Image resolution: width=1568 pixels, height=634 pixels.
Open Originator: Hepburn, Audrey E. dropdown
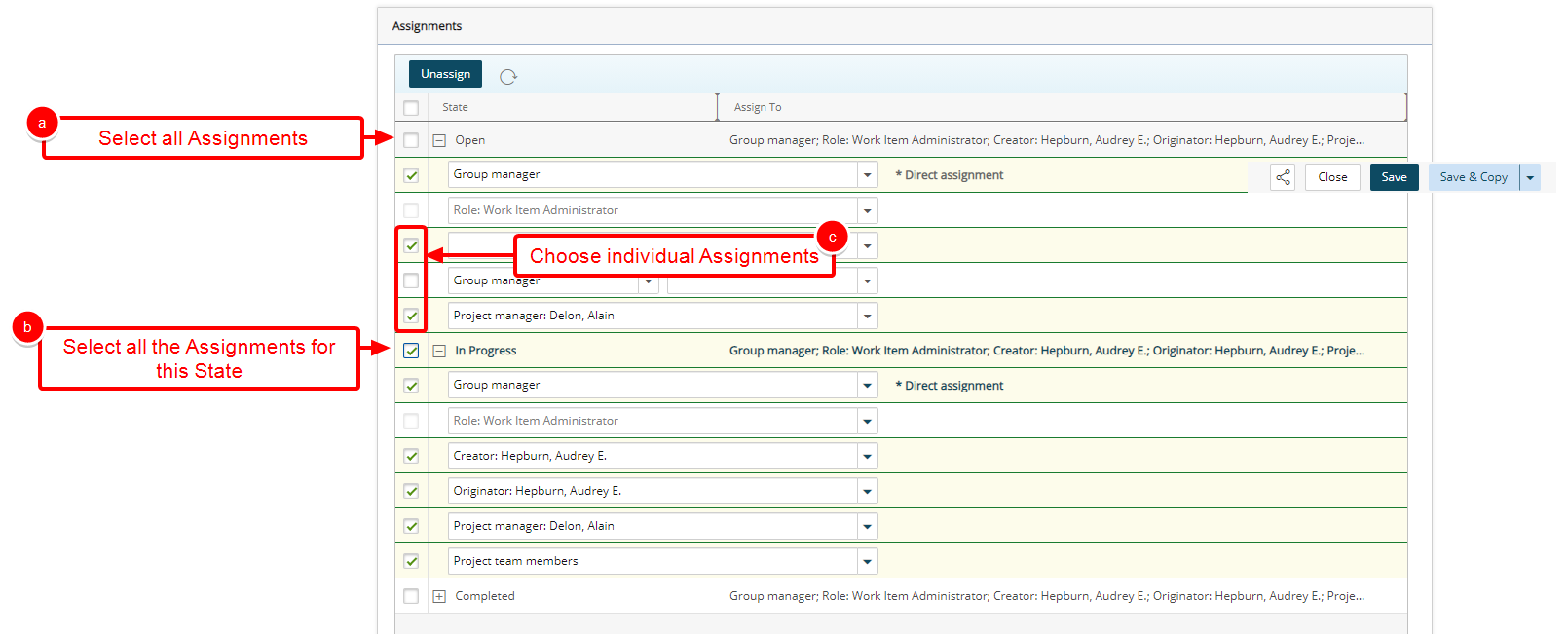[x=867, y=491]
